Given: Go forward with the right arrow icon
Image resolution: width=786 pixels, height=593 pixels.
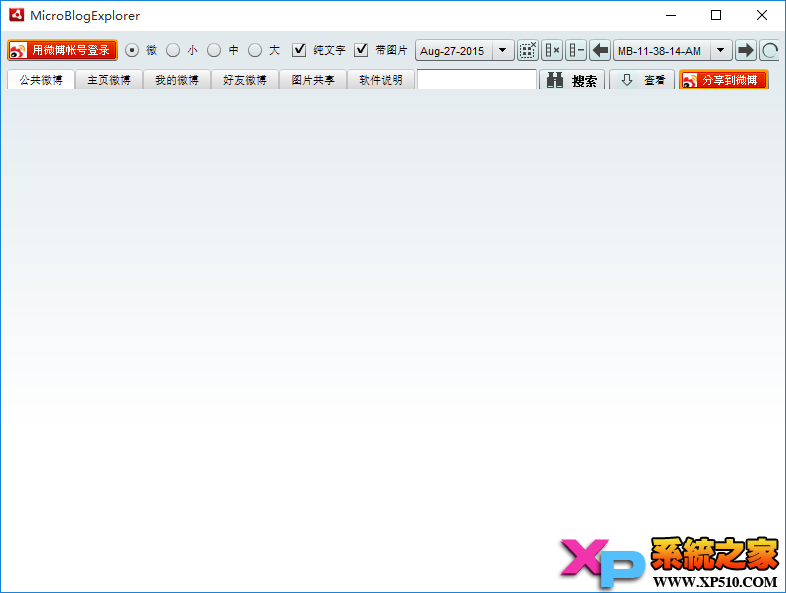Looking at the screenshot, I should click(746, 50).
